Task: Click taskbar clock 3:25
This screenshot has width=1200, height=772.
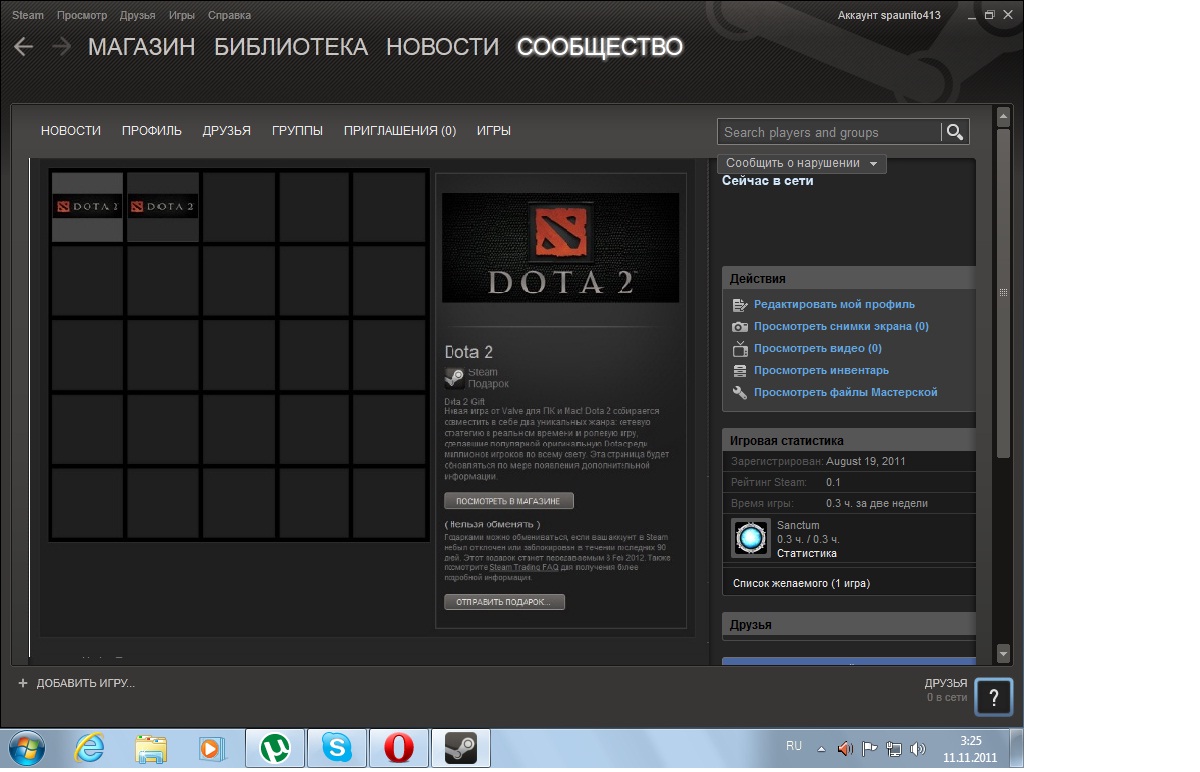Action: pos(970,741)
